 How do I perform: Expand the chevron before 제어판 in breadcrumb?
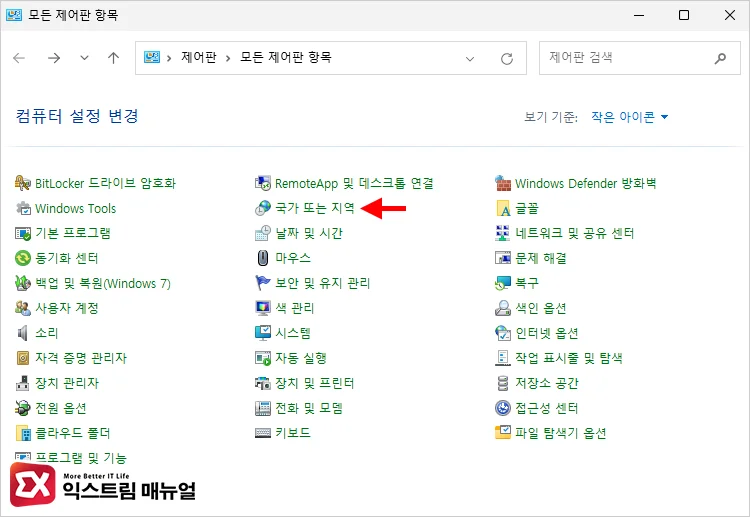(x=169, y=58)
